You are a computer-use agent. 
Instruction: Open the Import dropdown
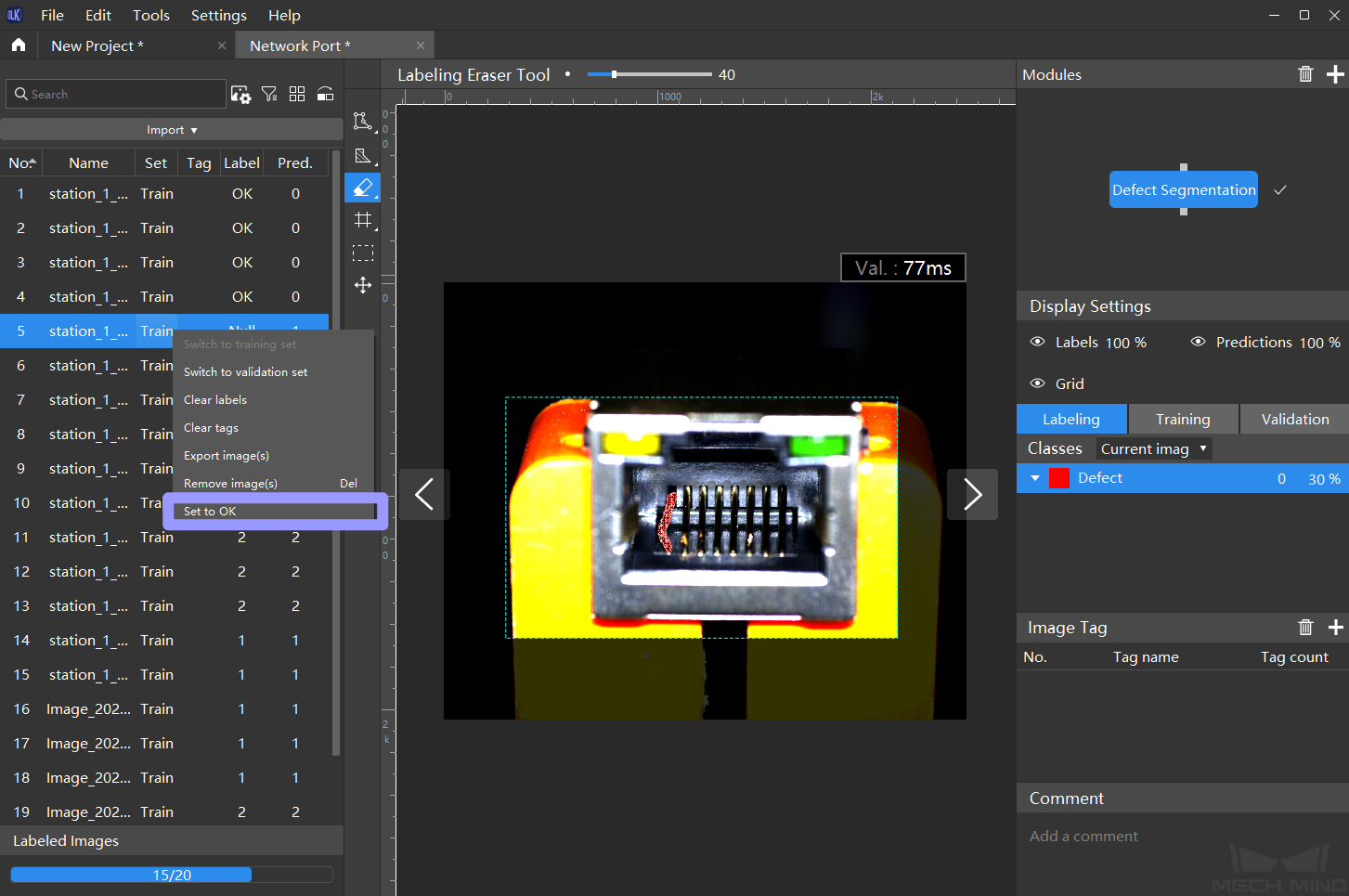(x=172, y=130)
